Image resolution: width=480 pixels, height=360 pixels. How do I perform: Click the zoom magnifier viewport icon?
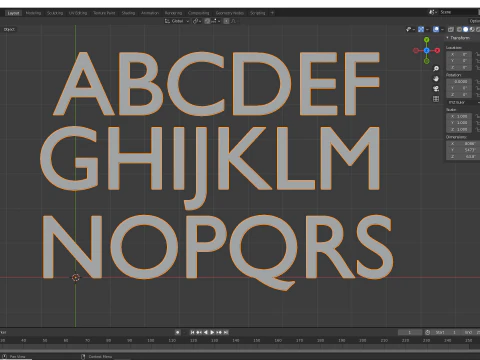[x=436, y=69]
